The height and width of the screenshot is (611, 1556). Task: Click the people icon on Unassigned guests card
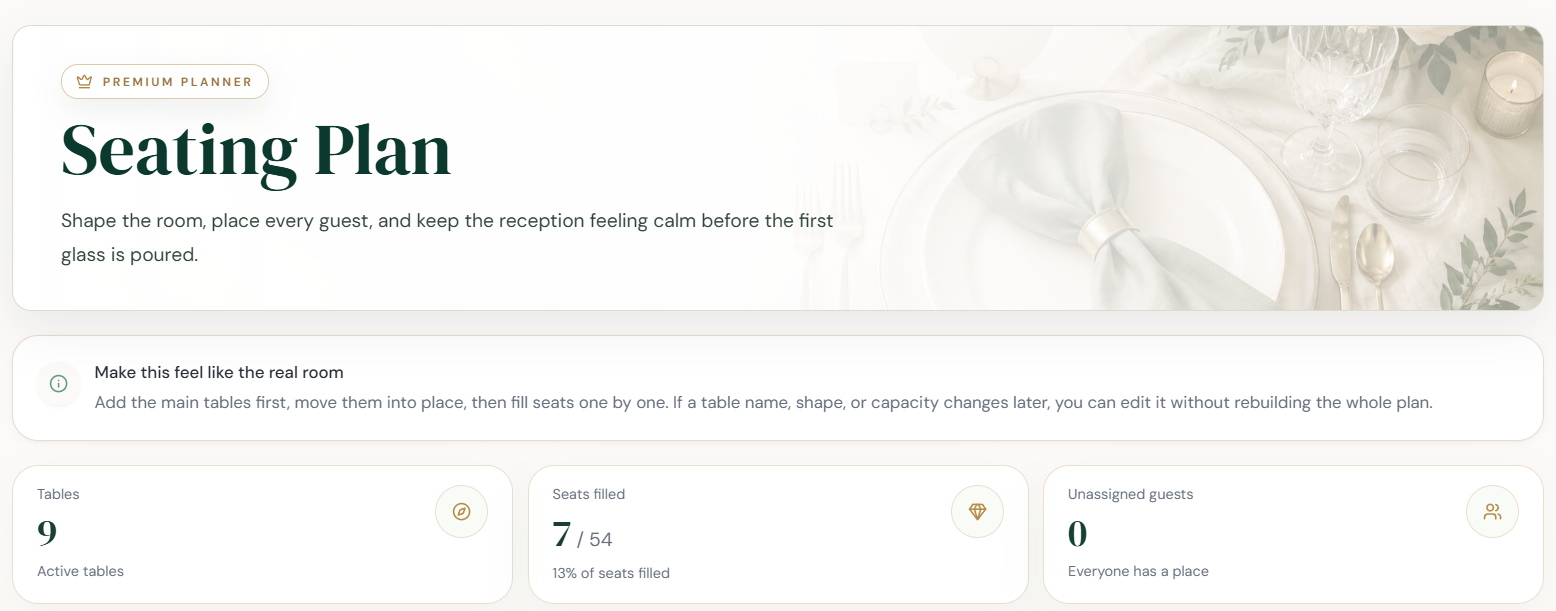(1492, 512)
